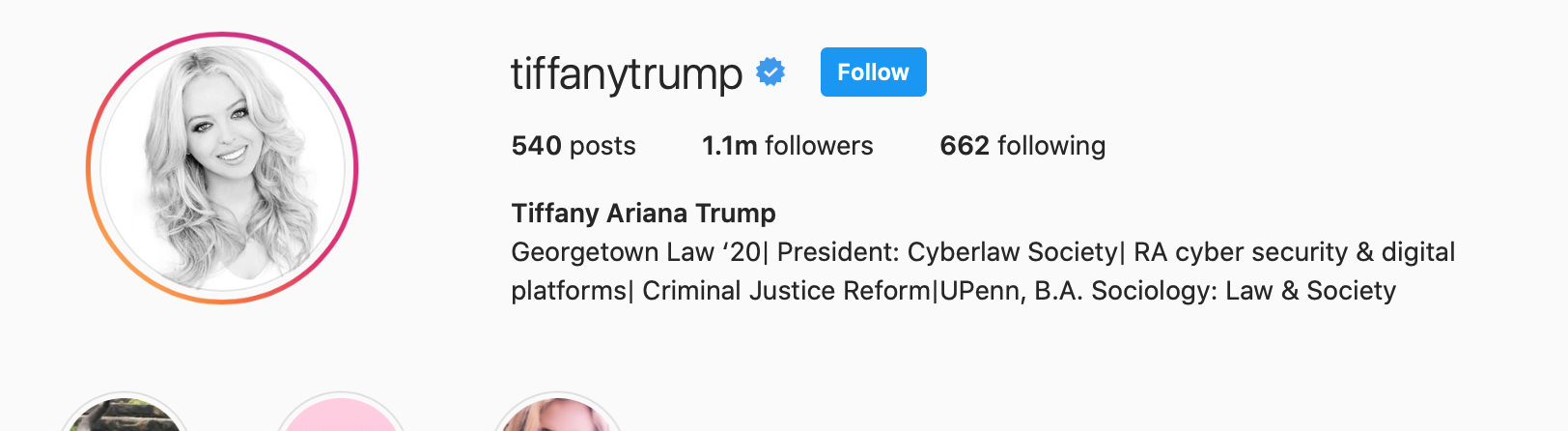
Task: Click the Georgetown Law '20 bio text
Action: [x=636, y=252]
